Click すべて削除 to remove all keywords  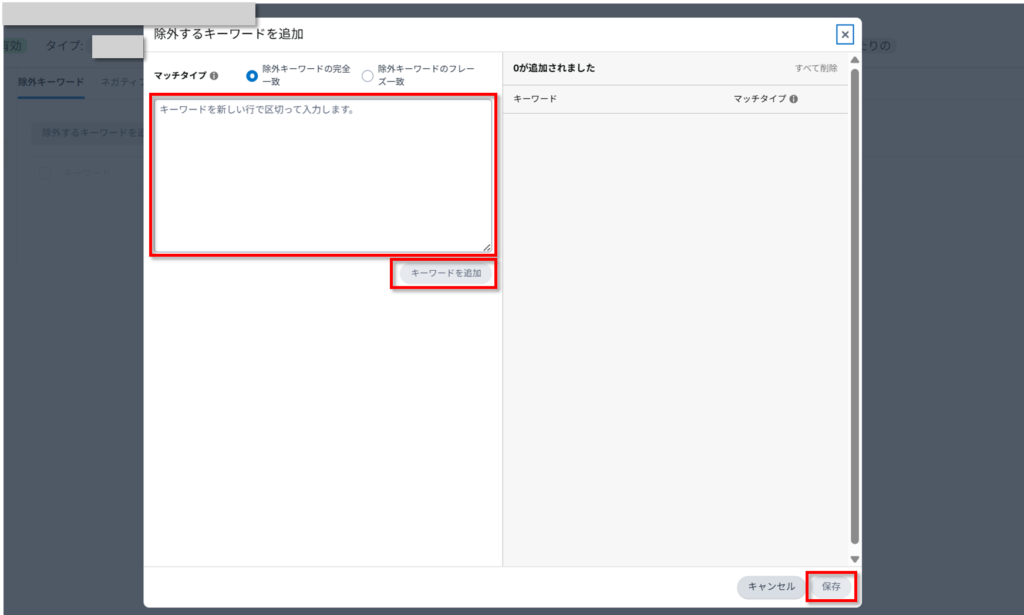coord(816,69)
